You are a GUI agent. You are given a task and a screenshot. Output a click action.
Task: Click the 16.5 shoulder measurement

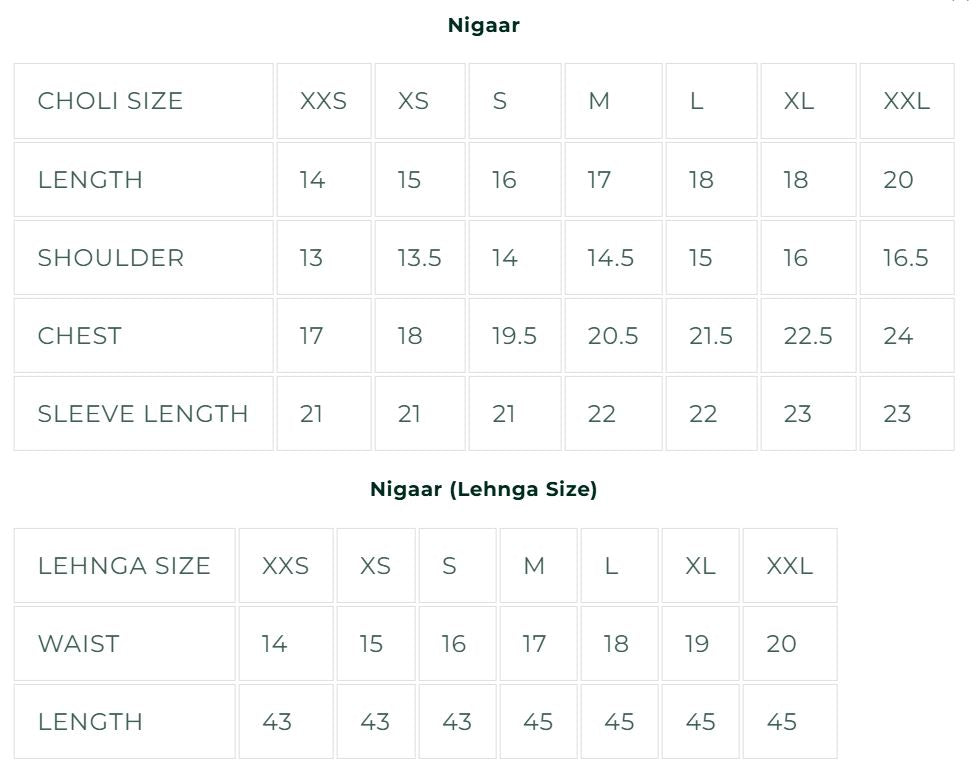(x=905, y=258)
